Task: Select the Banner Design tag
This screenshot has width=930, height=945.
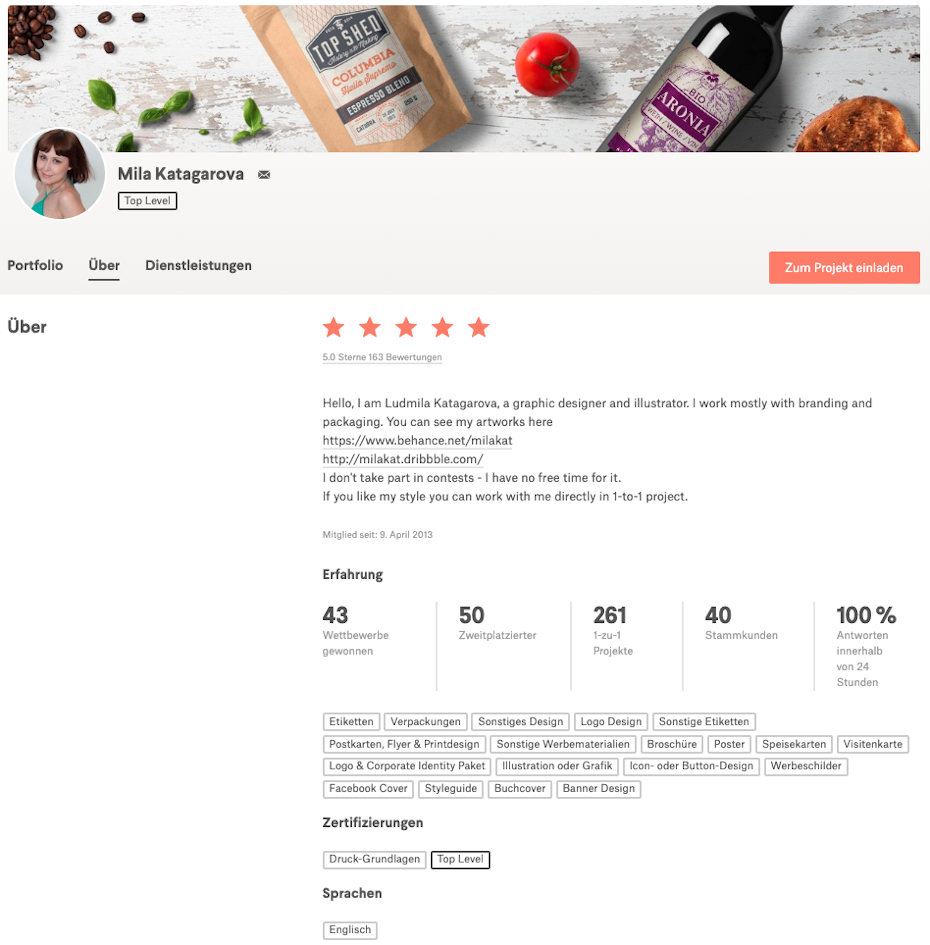Action: [599, 789]
